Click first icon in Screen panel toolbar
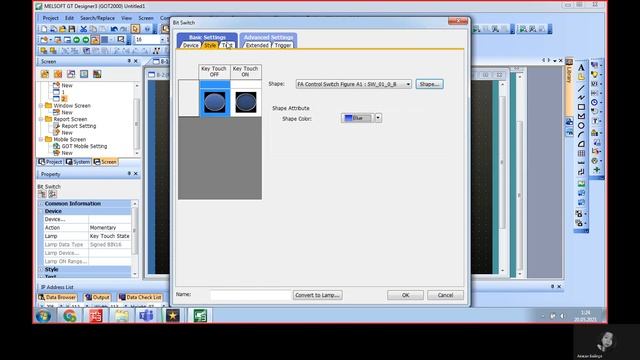The width and height of the screenshot is (640, 360). tap(44, 74)
